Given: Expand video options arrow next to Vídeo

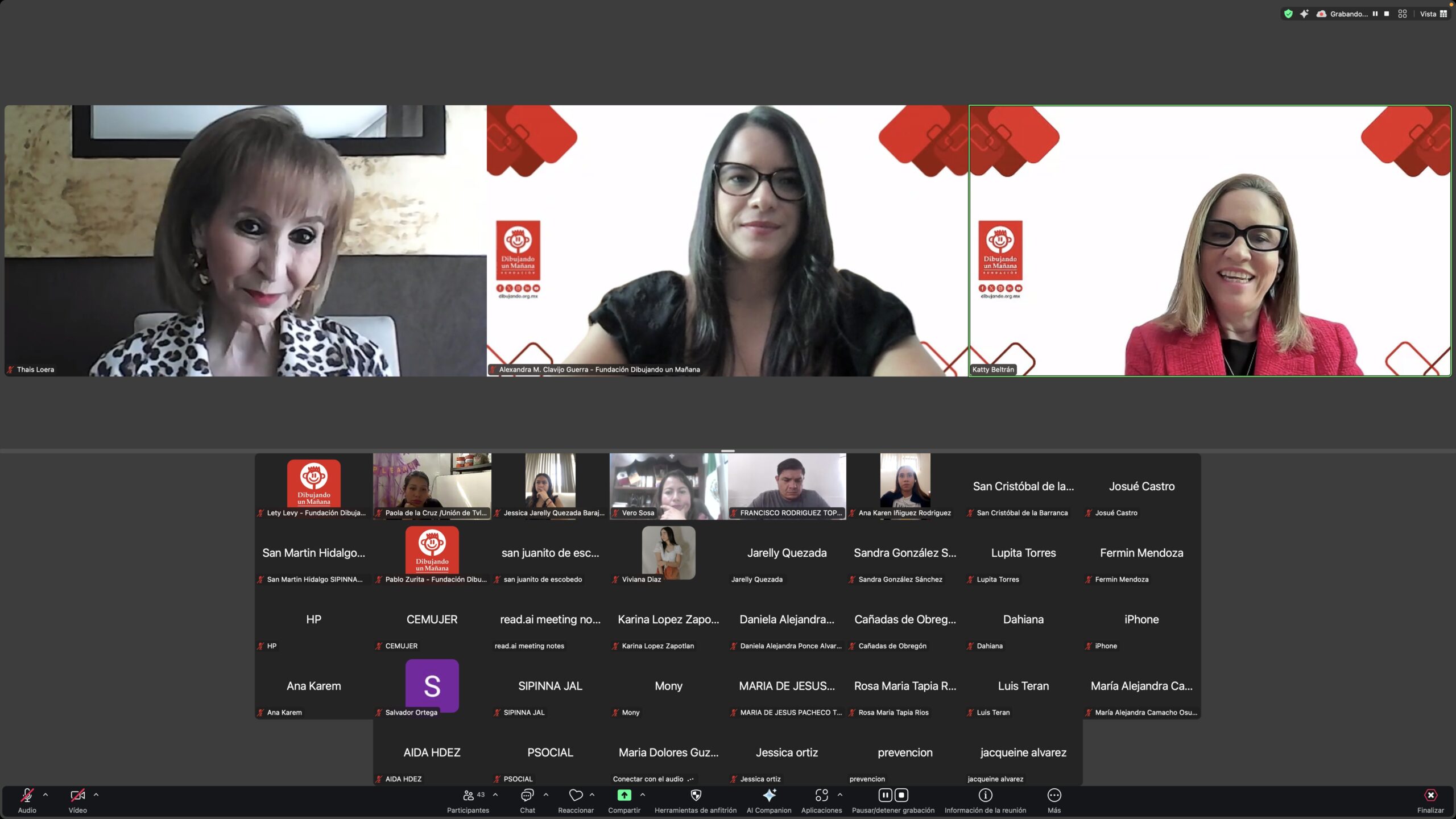Looking at the screenshot, I should [96, 795].
